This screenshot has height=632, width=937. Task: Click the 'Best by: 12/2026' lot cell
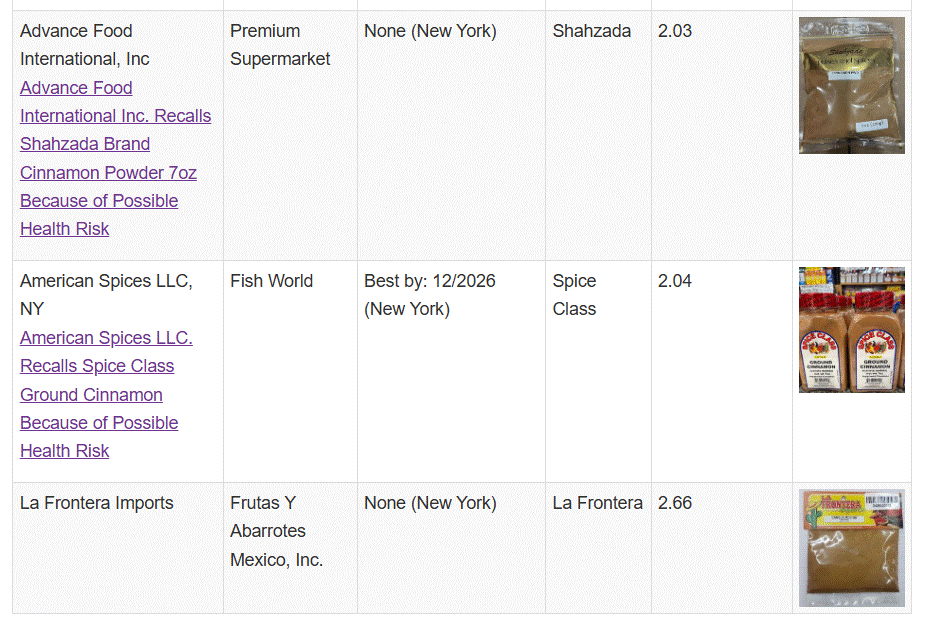tap(429, 294)
